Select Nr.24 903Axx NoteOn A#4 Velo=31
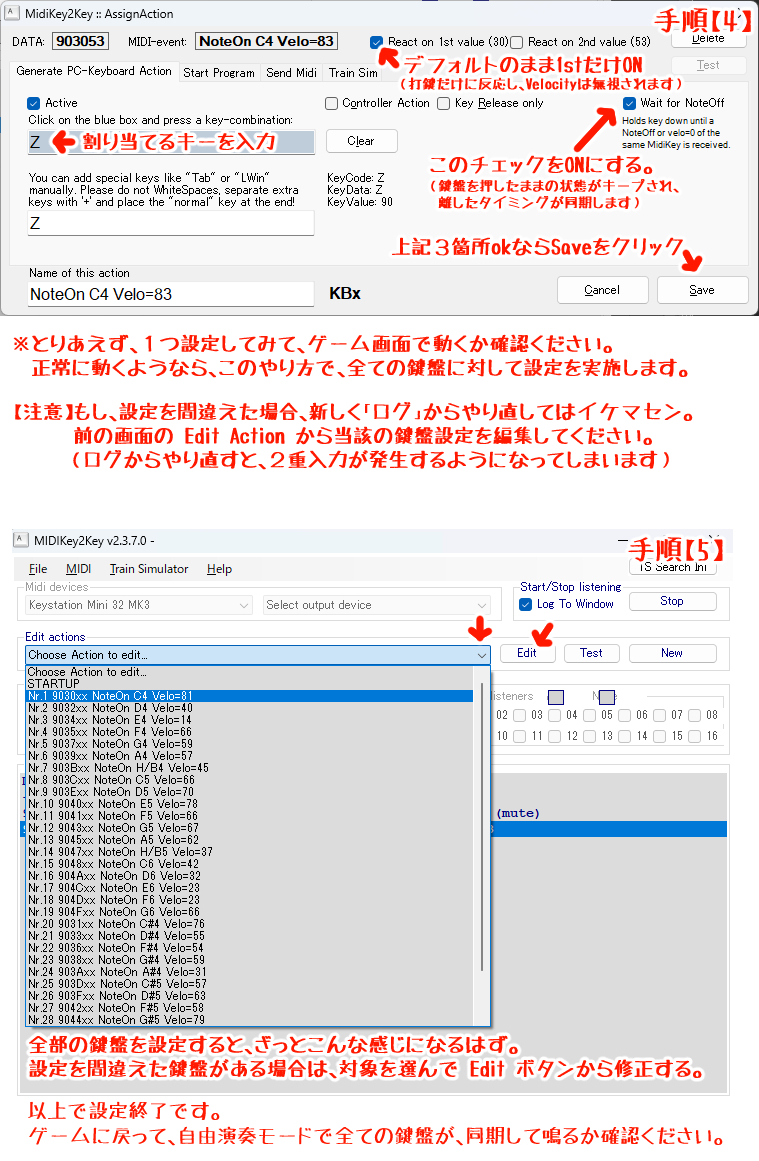 pyautogui.click(x=250, y=972)
